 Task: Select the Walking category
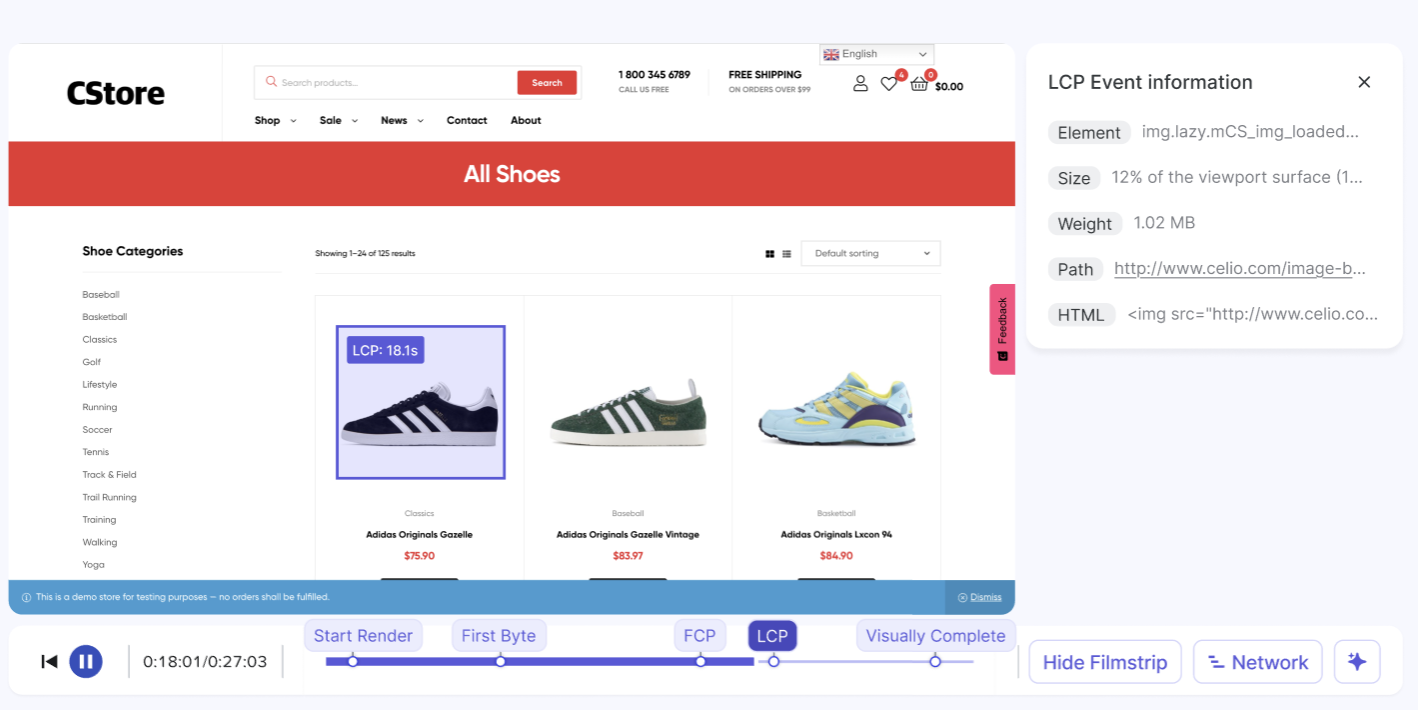(x=100, y=542)
